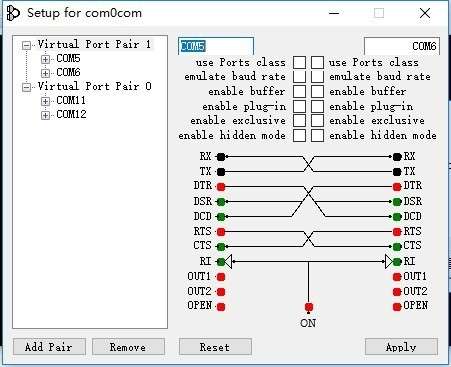Check enable exclusive for COM6
Screen dimensions: 451x367
[x=317, y=121]
